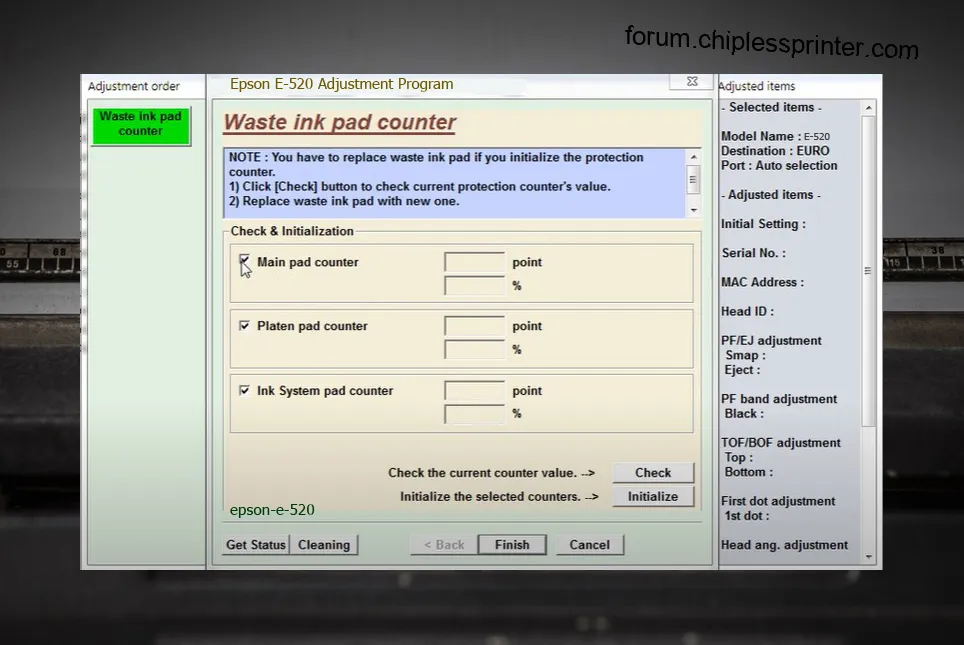The height and width of the screenshot is (645, 964).
Task: Click Main pad counter point field
Action: (474, 262)
